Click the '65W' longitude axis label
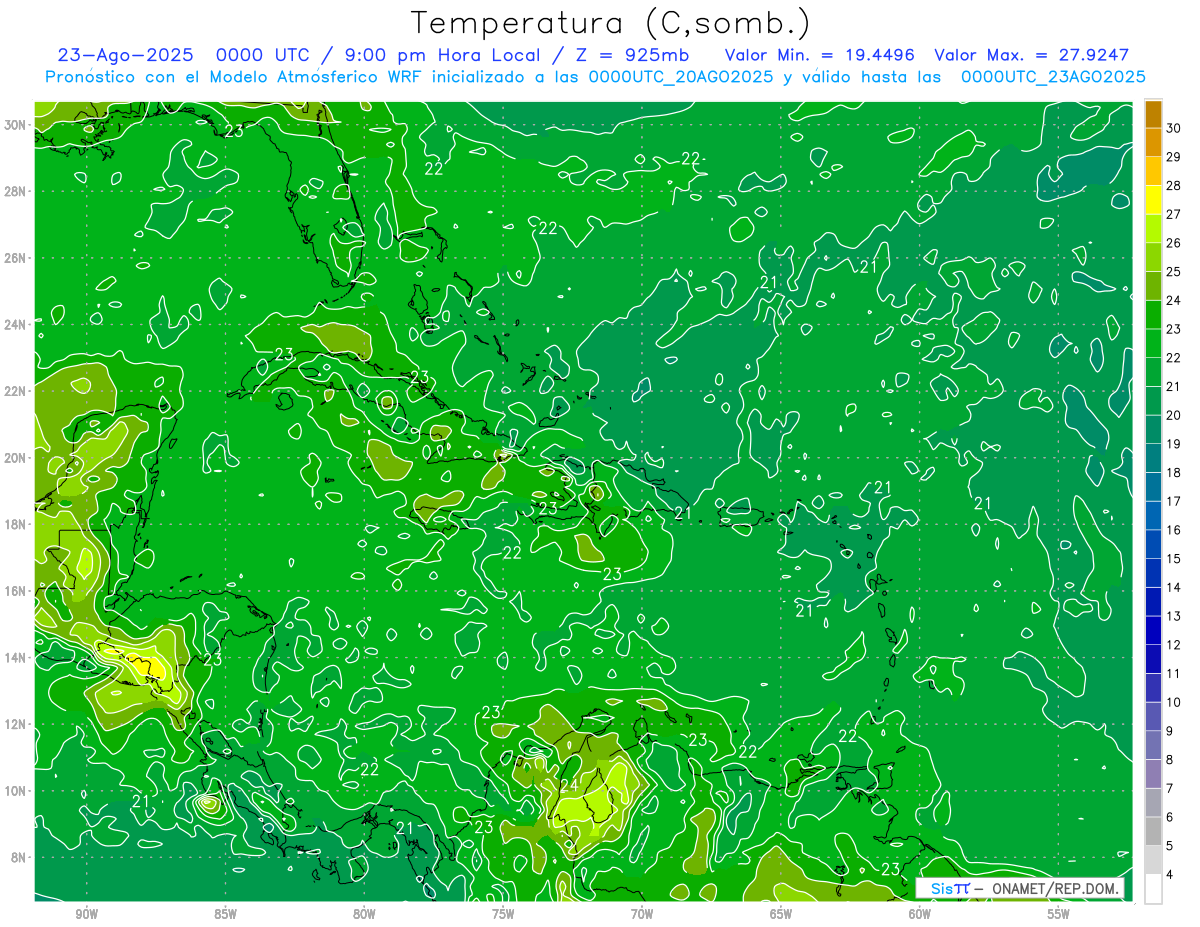This screenshot has width=1200, height=927. [781, 914]
